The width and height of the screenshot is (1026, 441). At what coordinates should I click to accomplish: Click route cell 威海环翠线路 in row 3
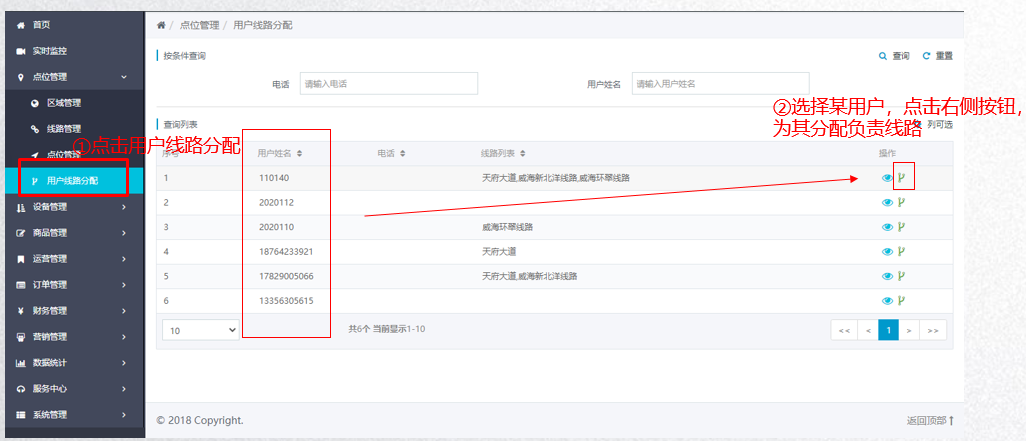tap(507, 227)
